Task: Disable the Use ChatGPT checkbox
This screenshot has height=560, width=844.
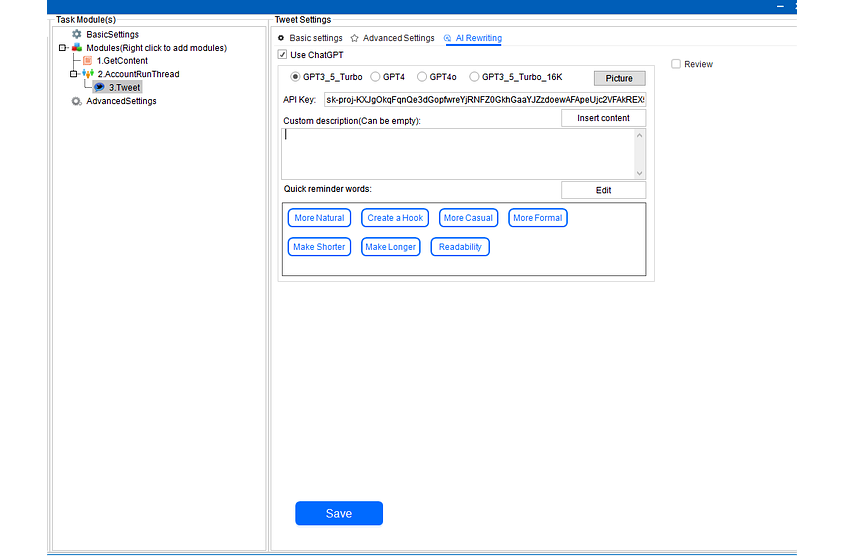Action: click(282, 55)
